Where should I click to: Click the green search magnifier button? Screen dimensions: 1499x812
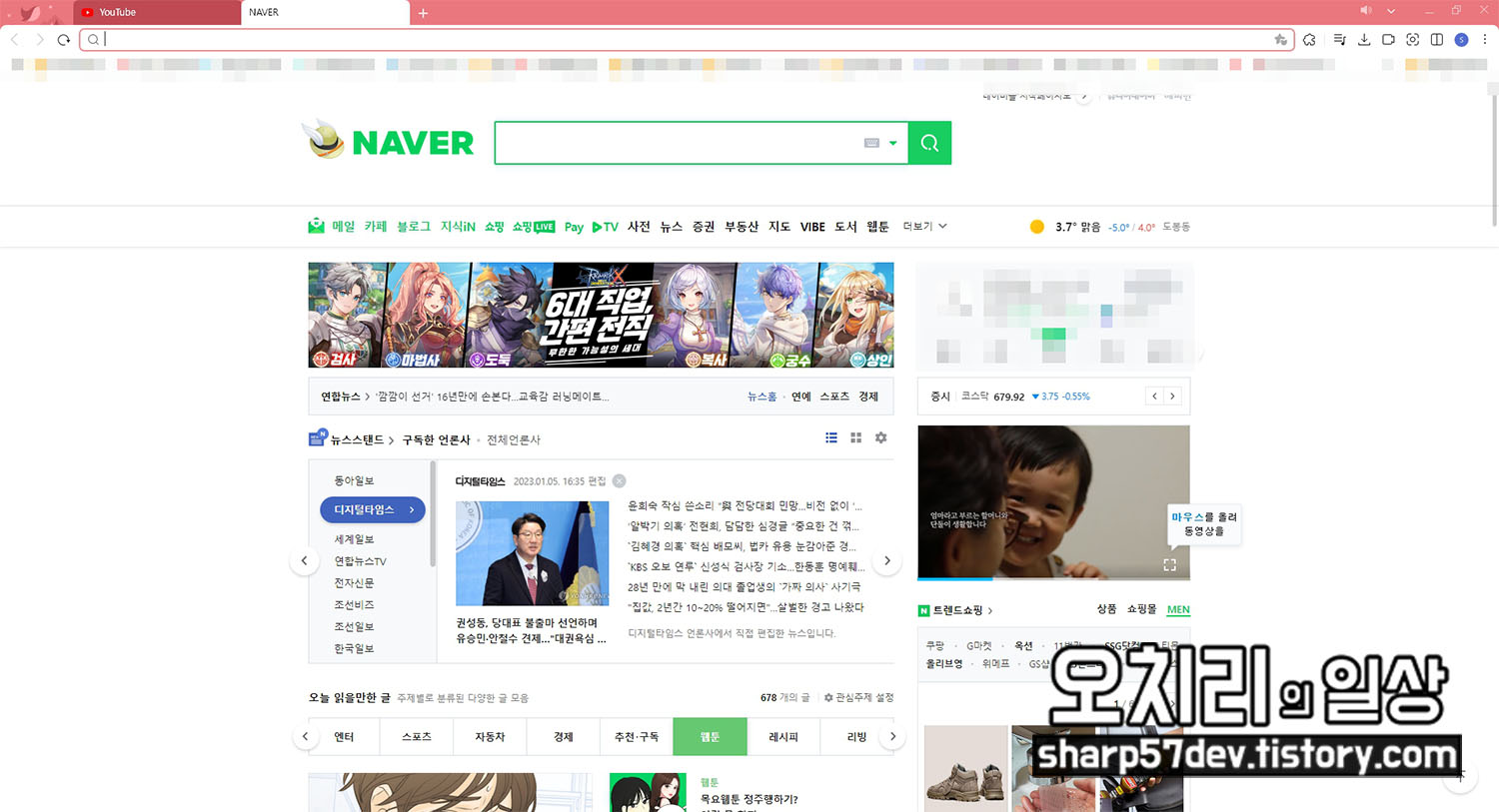point(929,143)
